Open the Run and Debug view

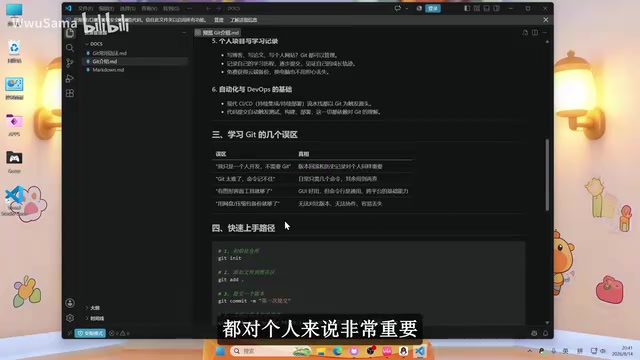tap(70, 78)
